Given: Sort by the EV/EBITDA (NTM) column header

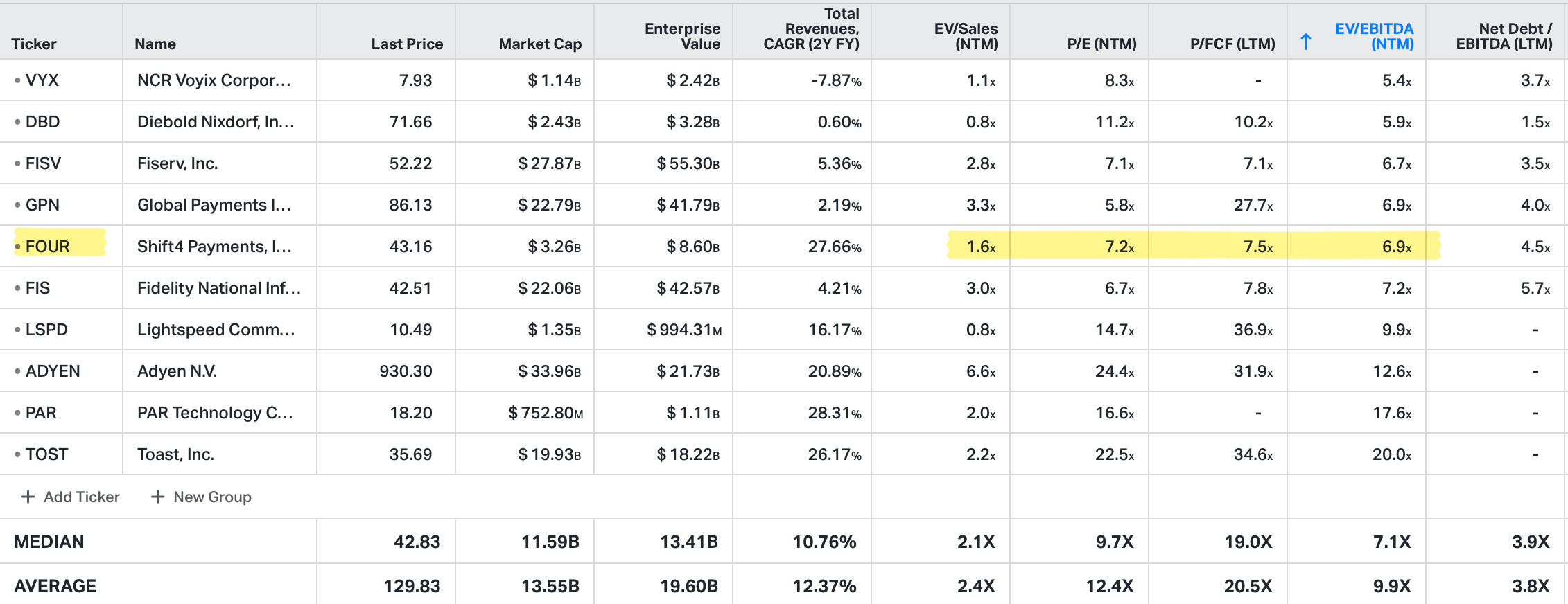Looking at the screenshot, I should click(1374, 36).
